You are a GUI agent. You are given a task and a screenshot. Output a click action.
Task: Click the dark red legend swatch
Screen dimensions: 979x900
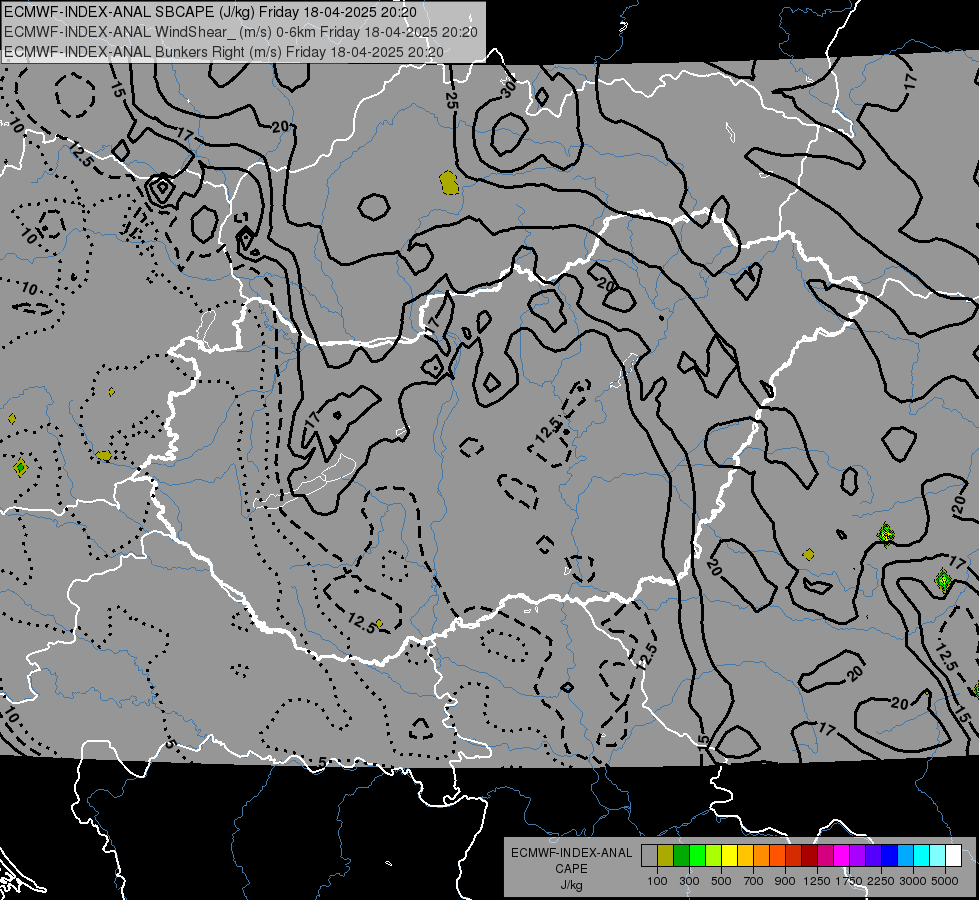pos(809,855)
